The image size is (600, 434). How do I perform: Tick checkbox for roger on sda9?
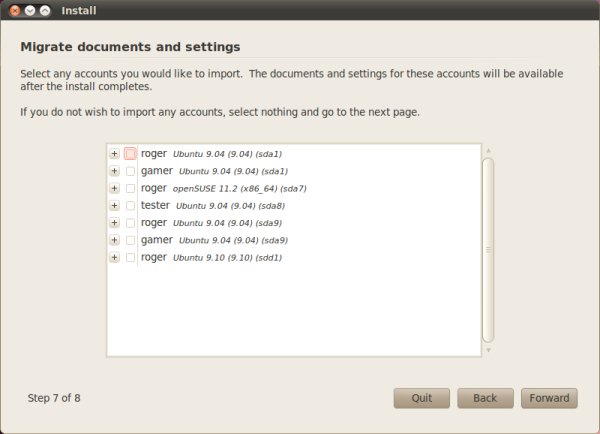click(x=131, y=223)
